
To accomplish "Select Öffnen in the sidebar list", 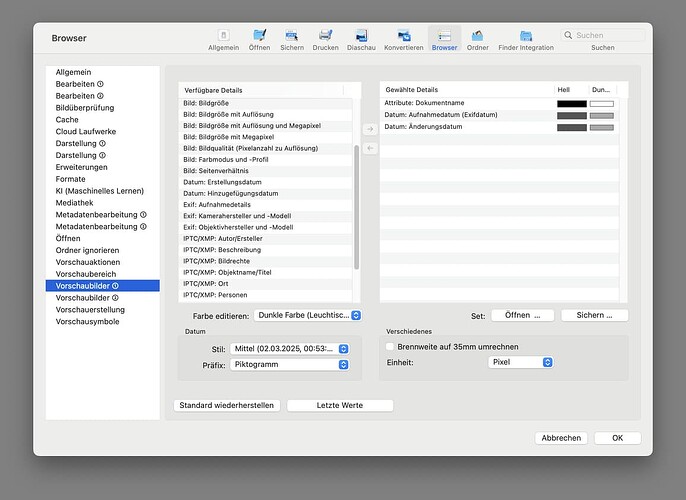I will (102, 238).
